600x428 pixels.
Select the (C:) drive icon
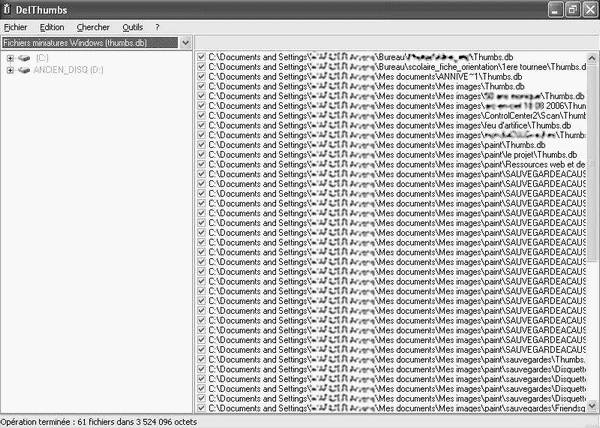[24, 58]
